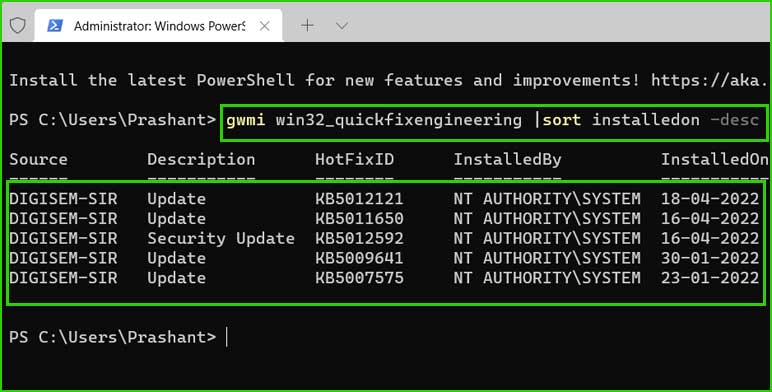Click NT AUTHORITY\SYSTEM in the KB5011650 row
Screen dimensions: 772x392
[547, 219]
